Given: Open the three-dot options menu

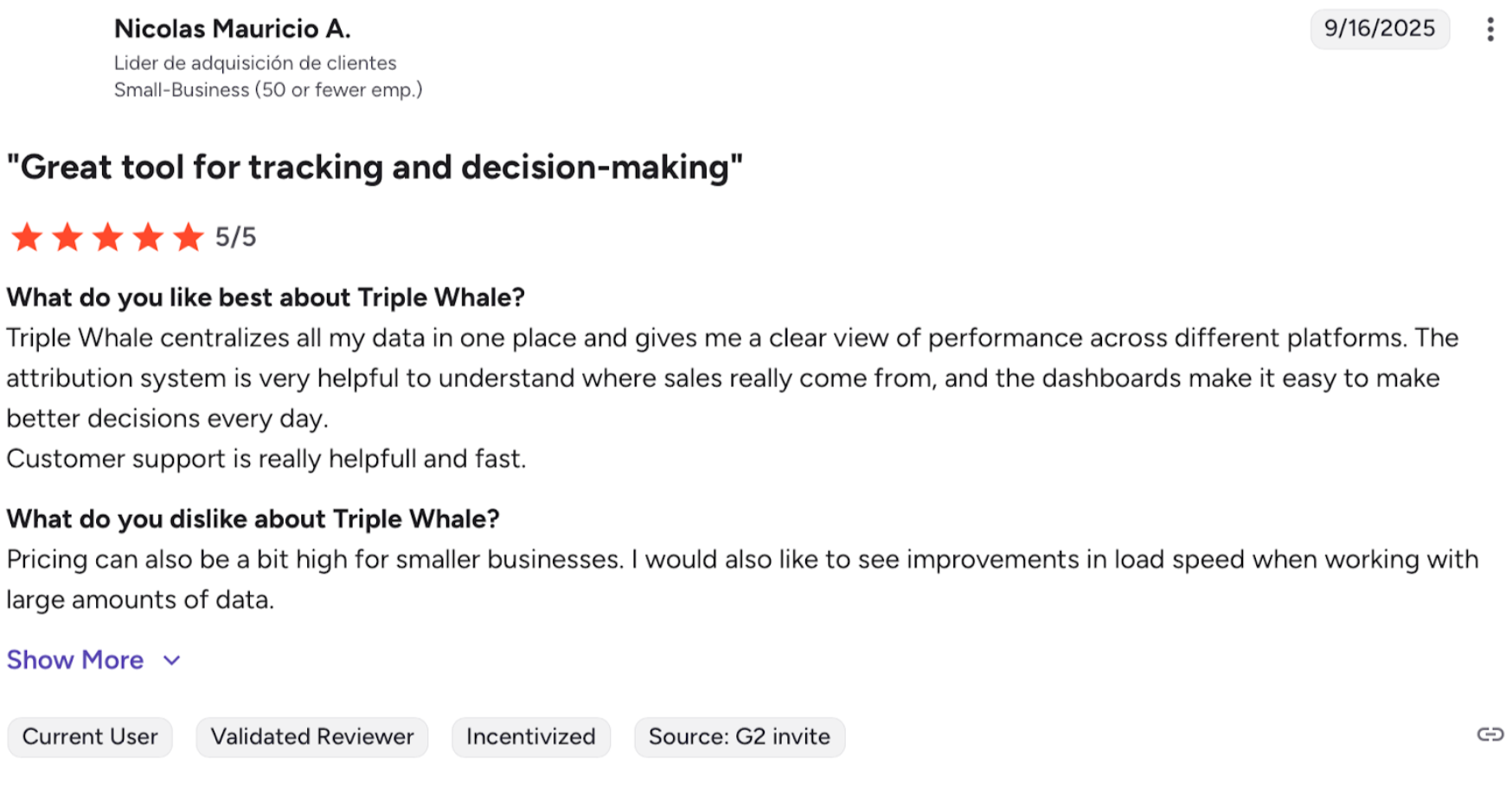Looking at the screenshot, I should [1490, 29].
